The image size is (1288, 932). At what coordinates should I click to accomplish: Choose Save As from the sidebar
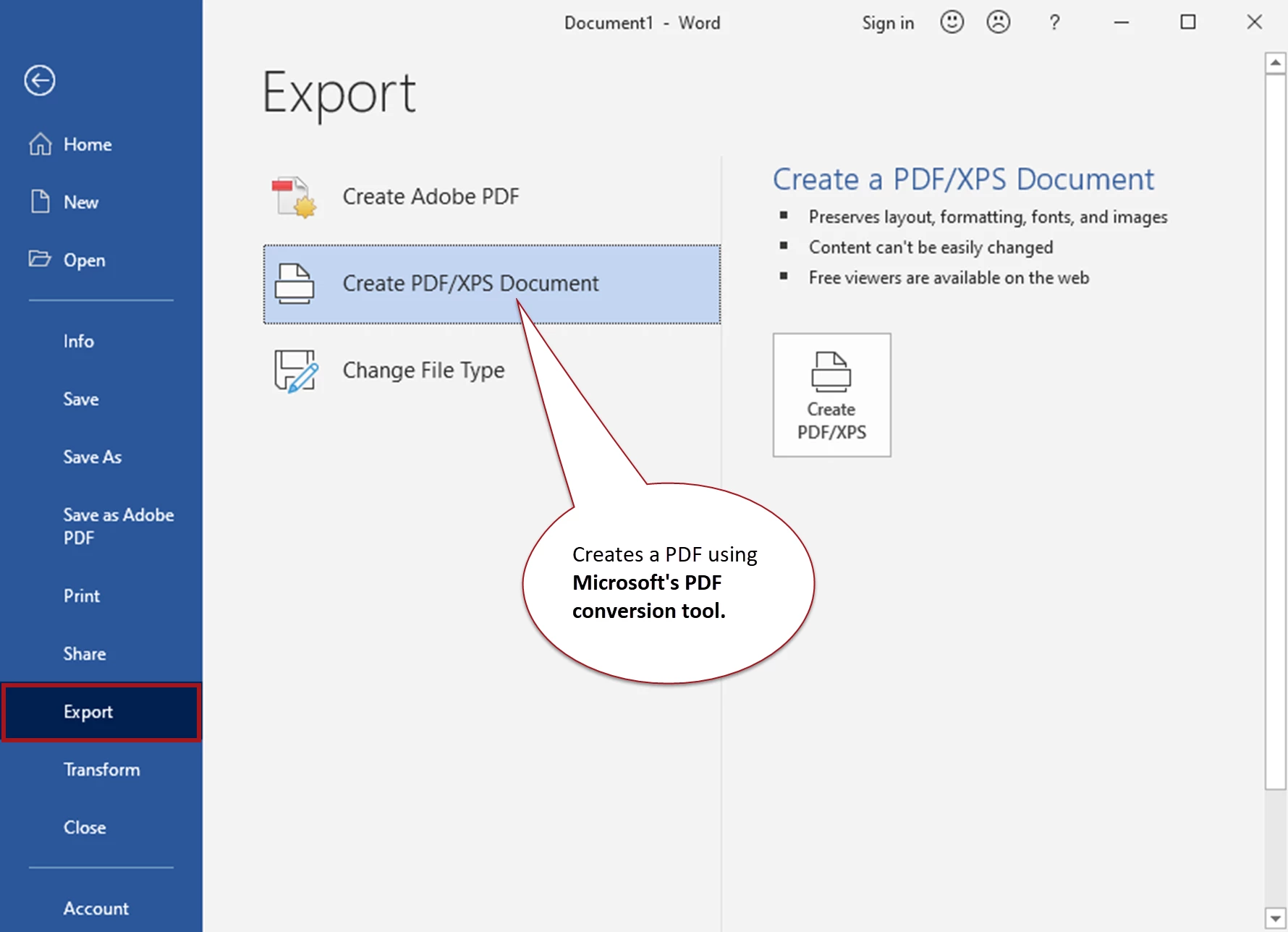pos(93,457)
